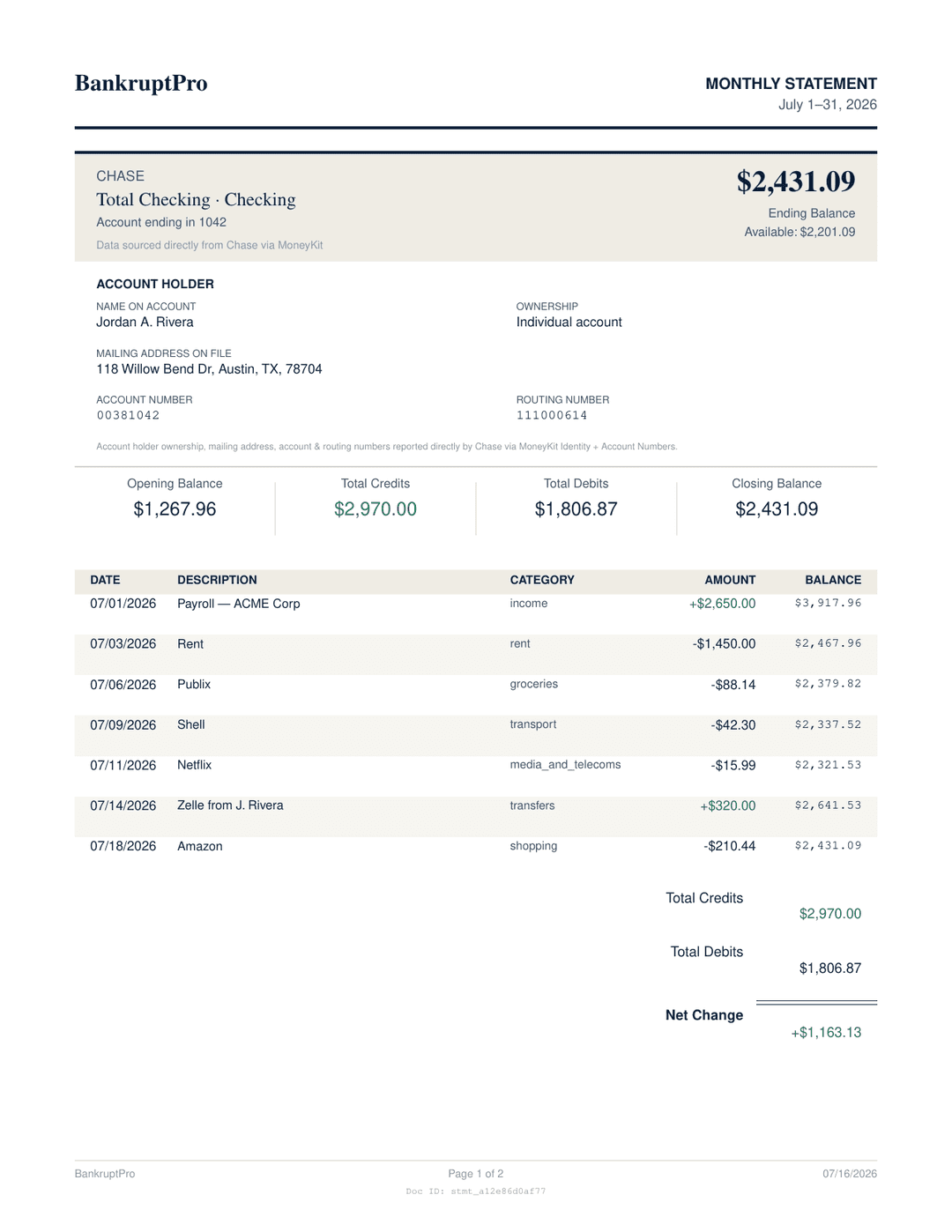Select the Payroll — ACME Corp description
952x1232 pixels.
(x=239, y=605)
